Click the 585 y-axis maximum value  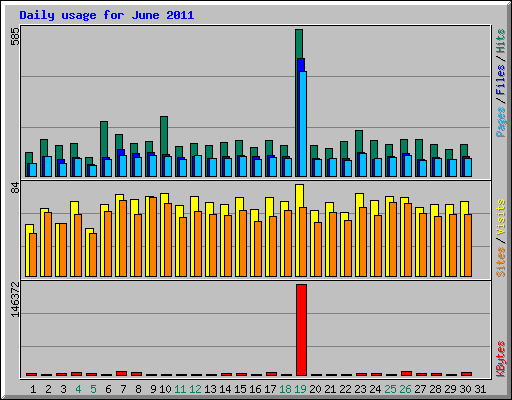[15, 36]
